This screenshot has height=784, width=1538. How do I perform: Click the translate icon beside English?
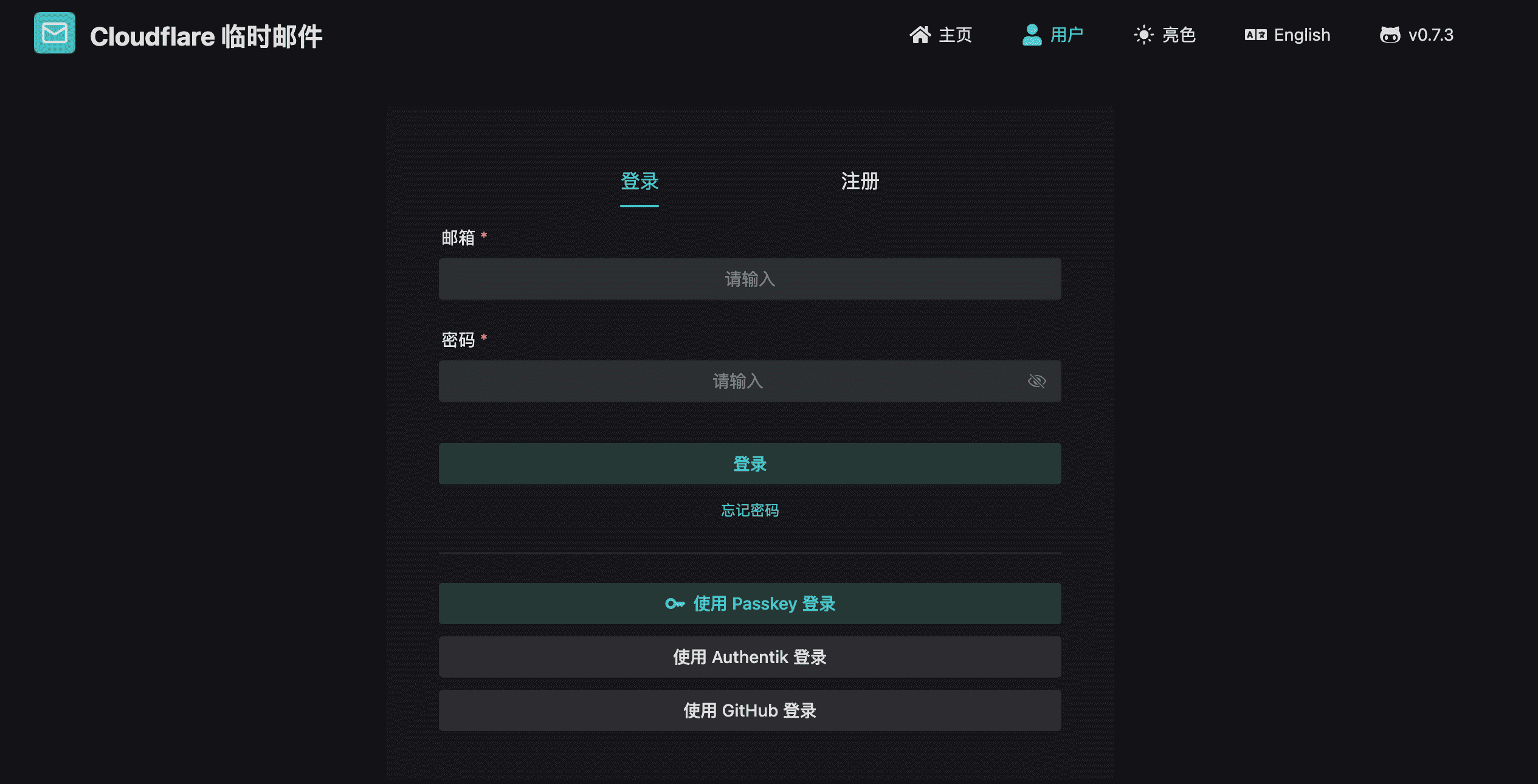pos(1254,35)
